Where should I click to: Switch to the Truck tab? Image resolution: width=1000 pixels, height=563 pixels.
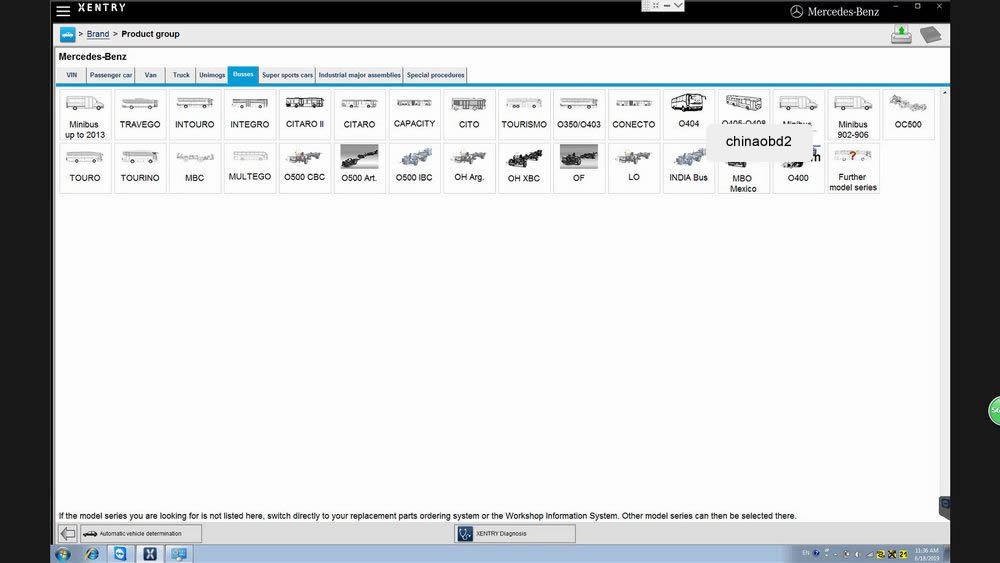181,75
